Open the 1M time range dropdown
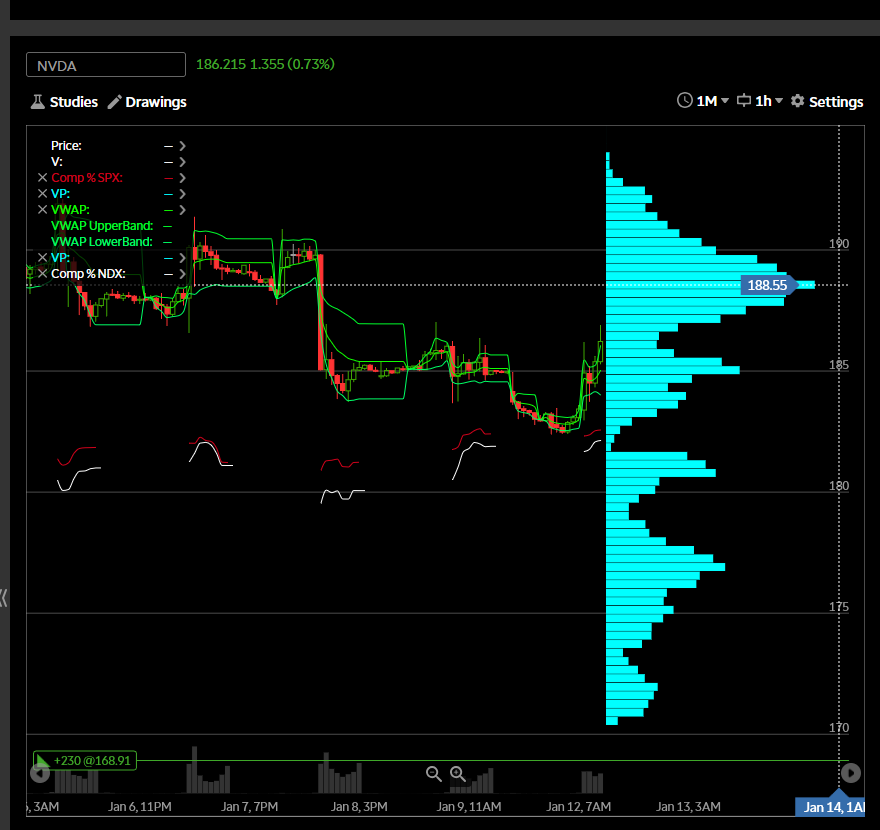Screen dimensions: 880x830 point(704,101)
